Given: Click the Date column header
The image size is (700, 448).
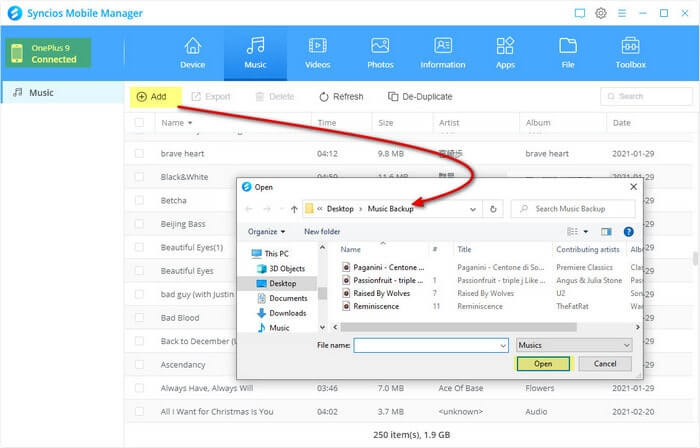Looking at the screenshot, I should 621,123.
